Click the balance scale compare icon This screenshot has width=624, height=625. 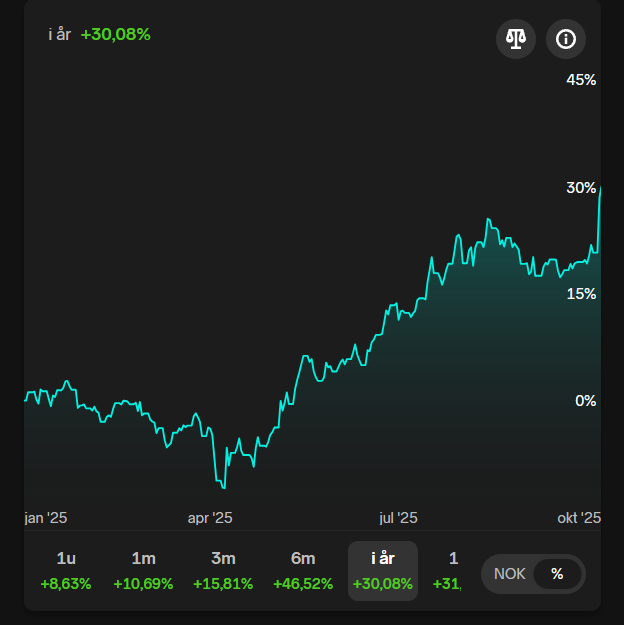click(x=516, y=39)
